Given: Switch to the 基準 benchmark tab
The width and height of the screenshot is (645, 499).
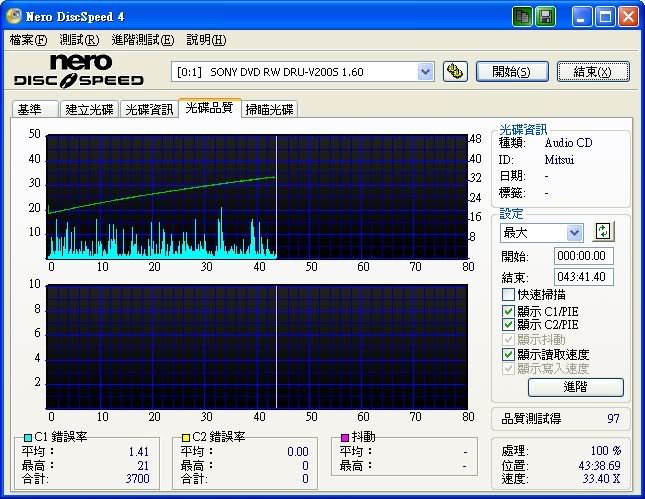Looking at the screenshot, I should tap(35, 109).
